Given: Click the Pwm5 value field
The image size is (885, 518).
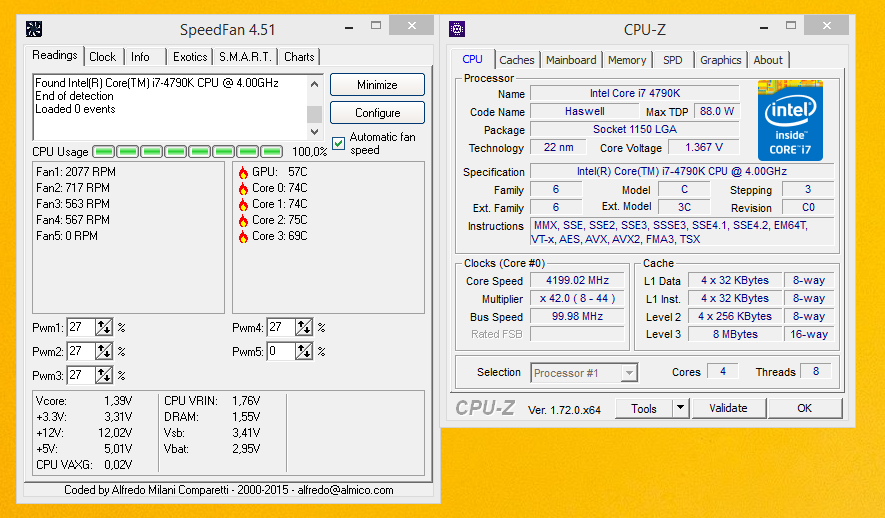Looking at the screenshot, I should tap(281, 352).
